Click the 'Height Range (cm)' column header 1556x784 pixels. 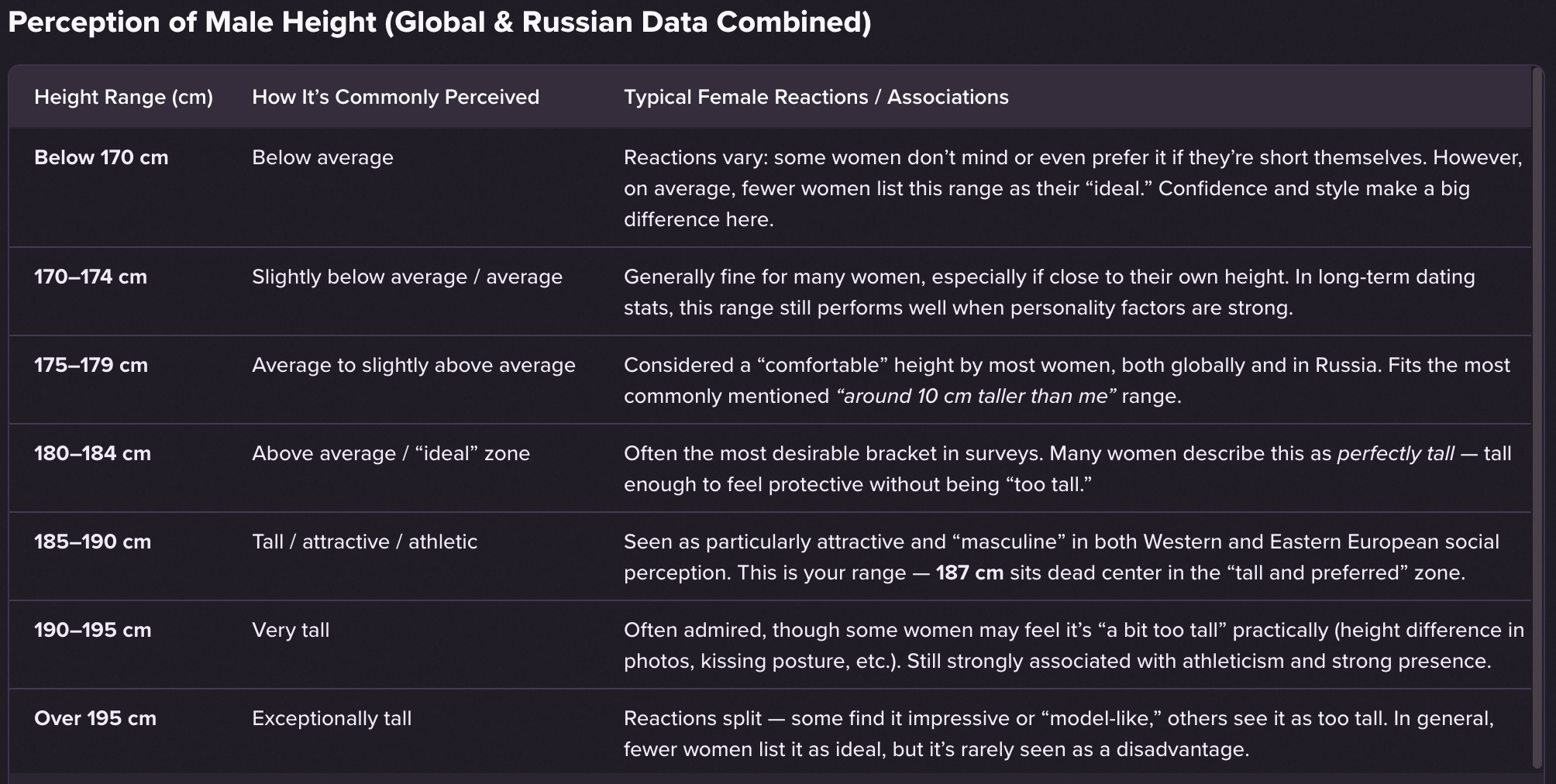[x=123, y=98]
